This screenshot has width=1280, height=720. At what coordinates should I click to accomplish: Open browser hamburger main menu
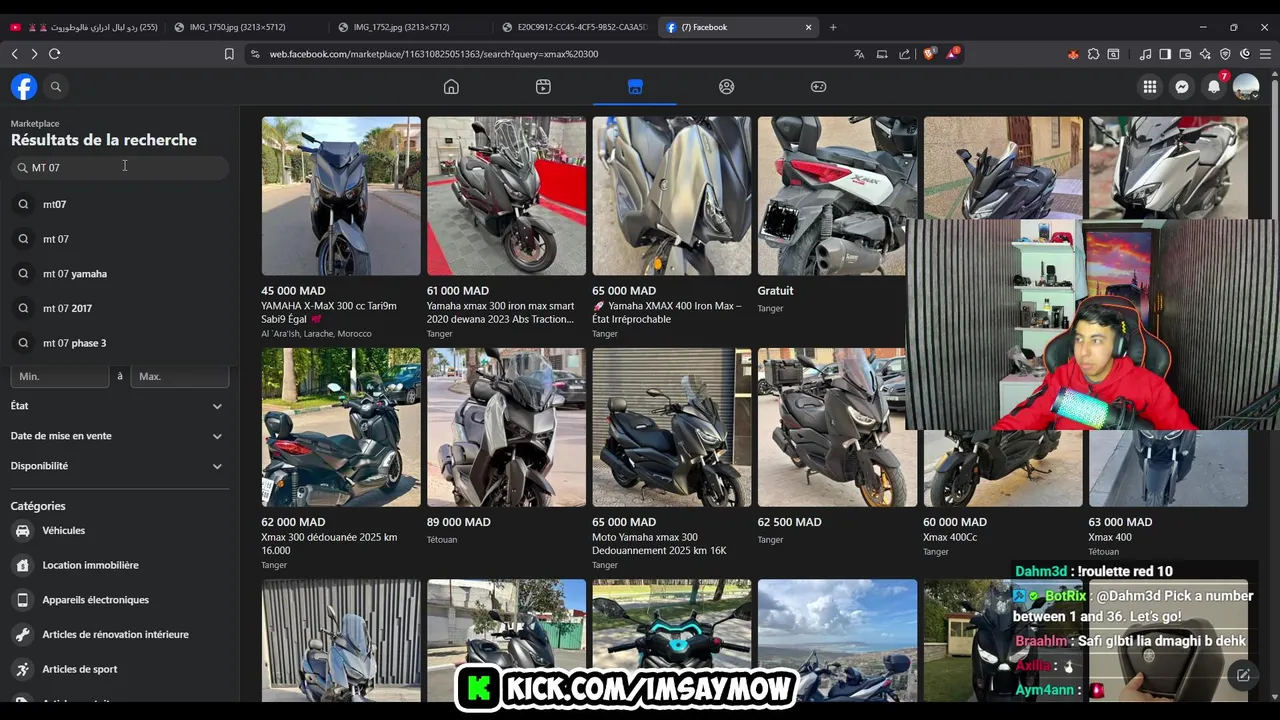tap(1265, 54)
